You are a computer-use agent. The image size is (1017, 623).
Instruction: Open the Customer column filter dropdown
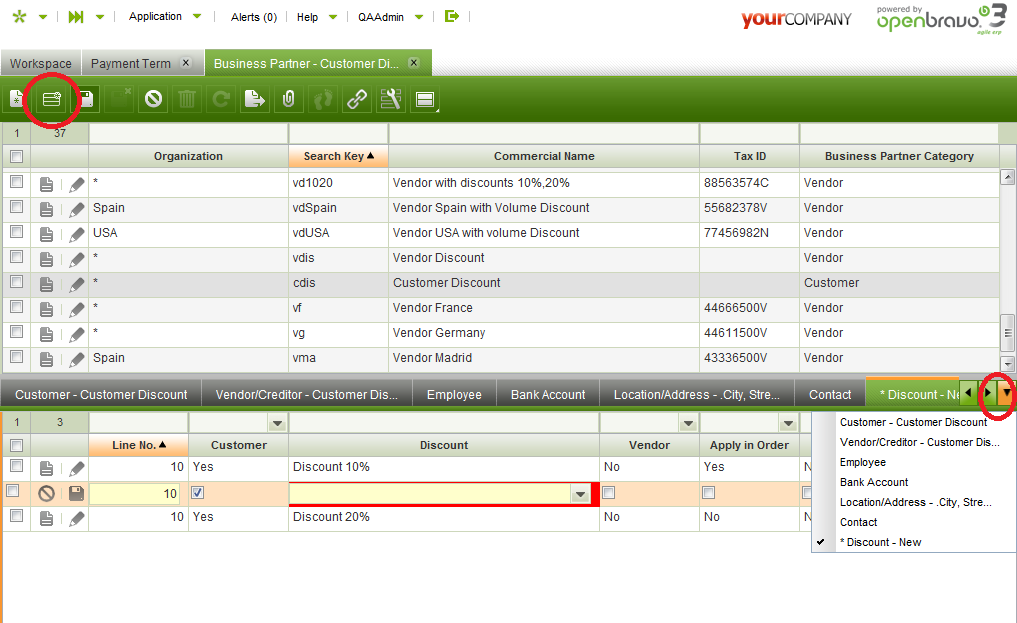pos(277,423)
